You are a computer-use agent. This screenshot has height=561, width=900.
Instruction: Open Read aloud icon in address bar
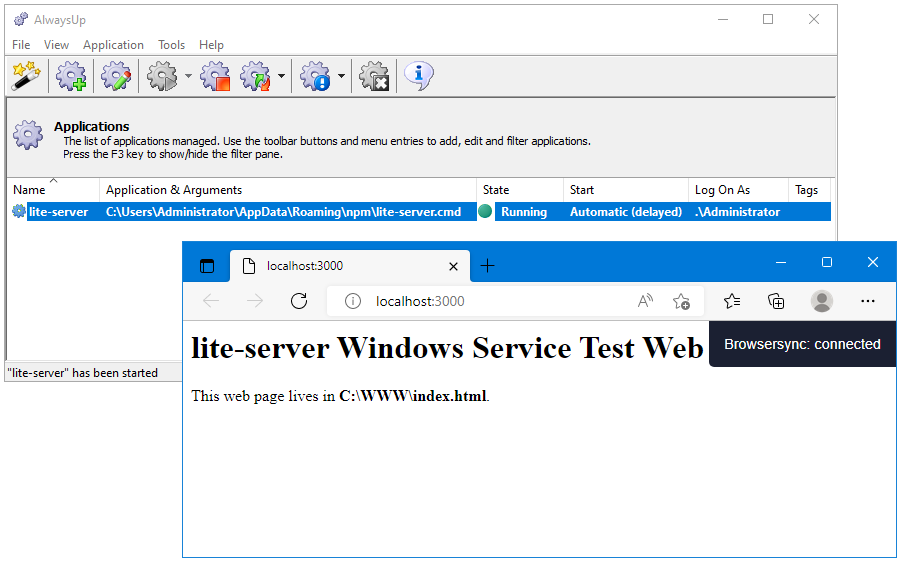tap(646, 301)
